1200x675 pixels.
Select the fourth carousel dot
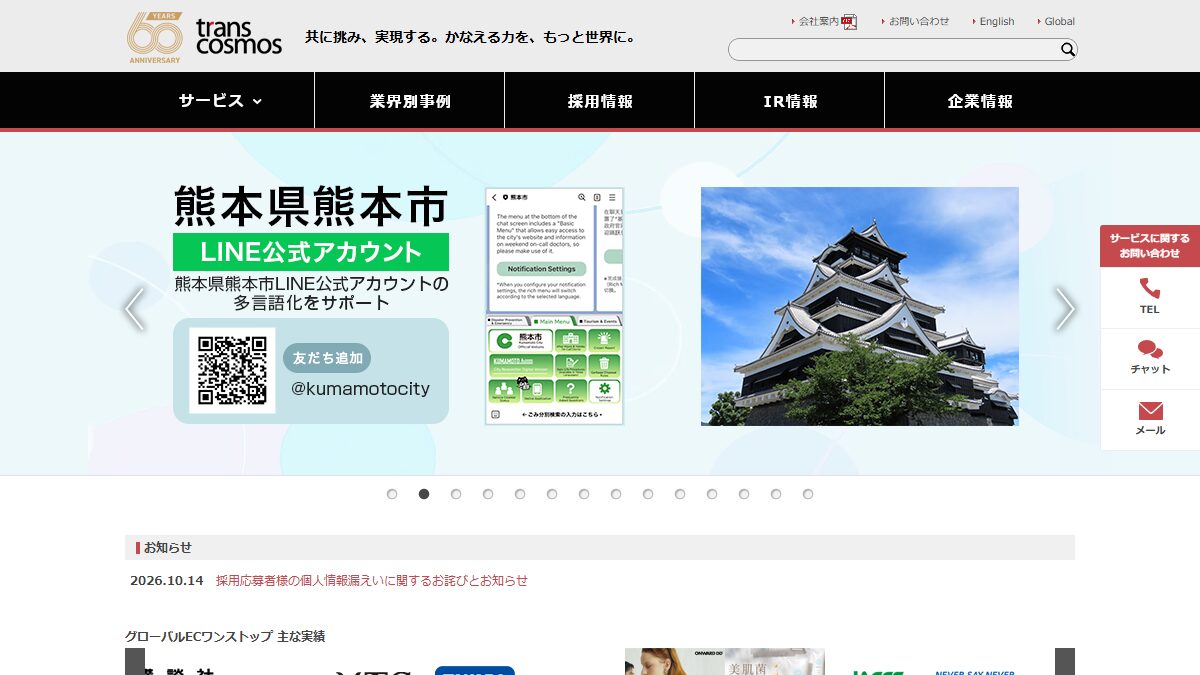(x=488, y=494)
